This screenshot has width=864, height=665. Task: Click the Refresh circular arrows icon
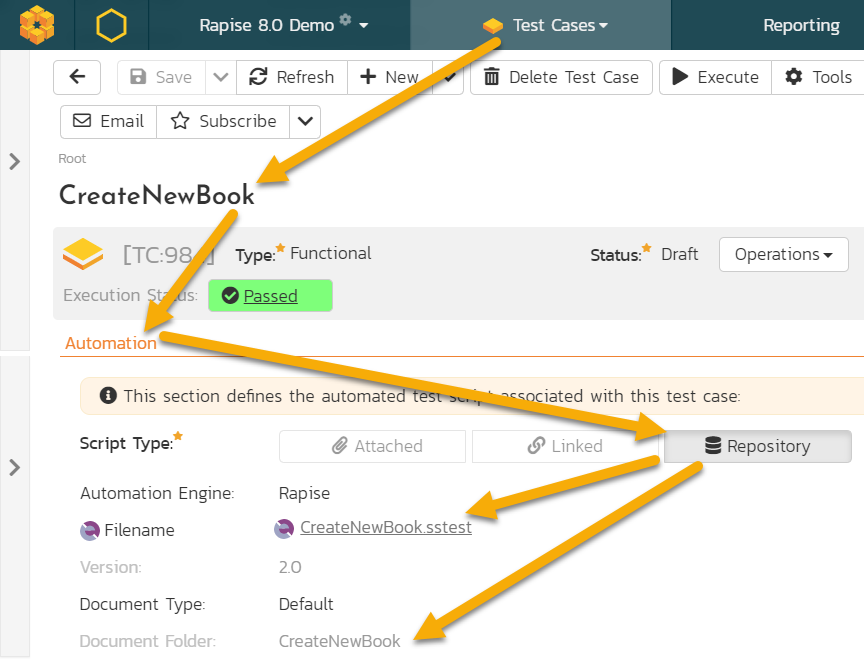pos(258,77)
